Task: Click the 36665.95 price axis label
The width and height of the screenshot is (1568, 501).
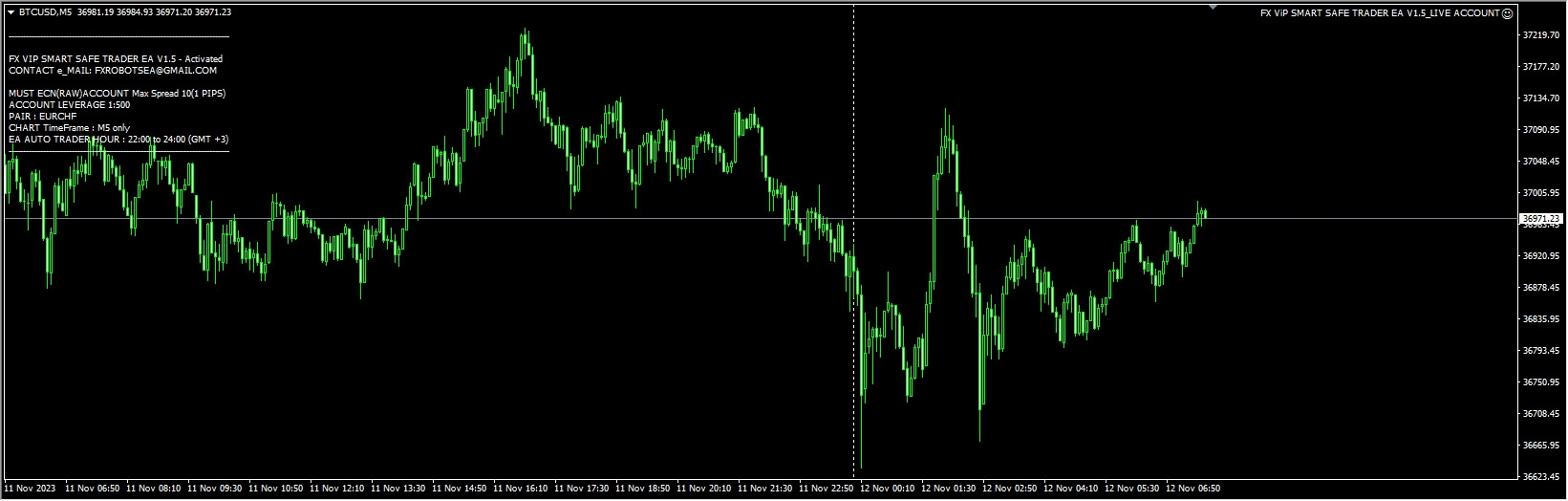Action: 1542,446
